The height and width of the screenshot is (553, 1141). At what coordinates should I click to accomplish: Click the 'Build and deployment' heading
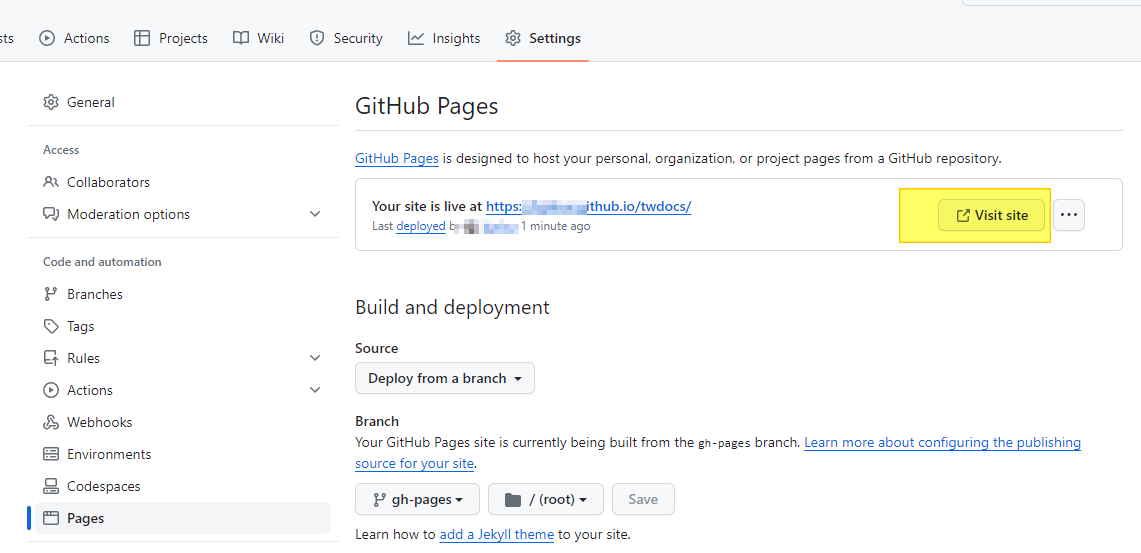click(x=452, y=307)
